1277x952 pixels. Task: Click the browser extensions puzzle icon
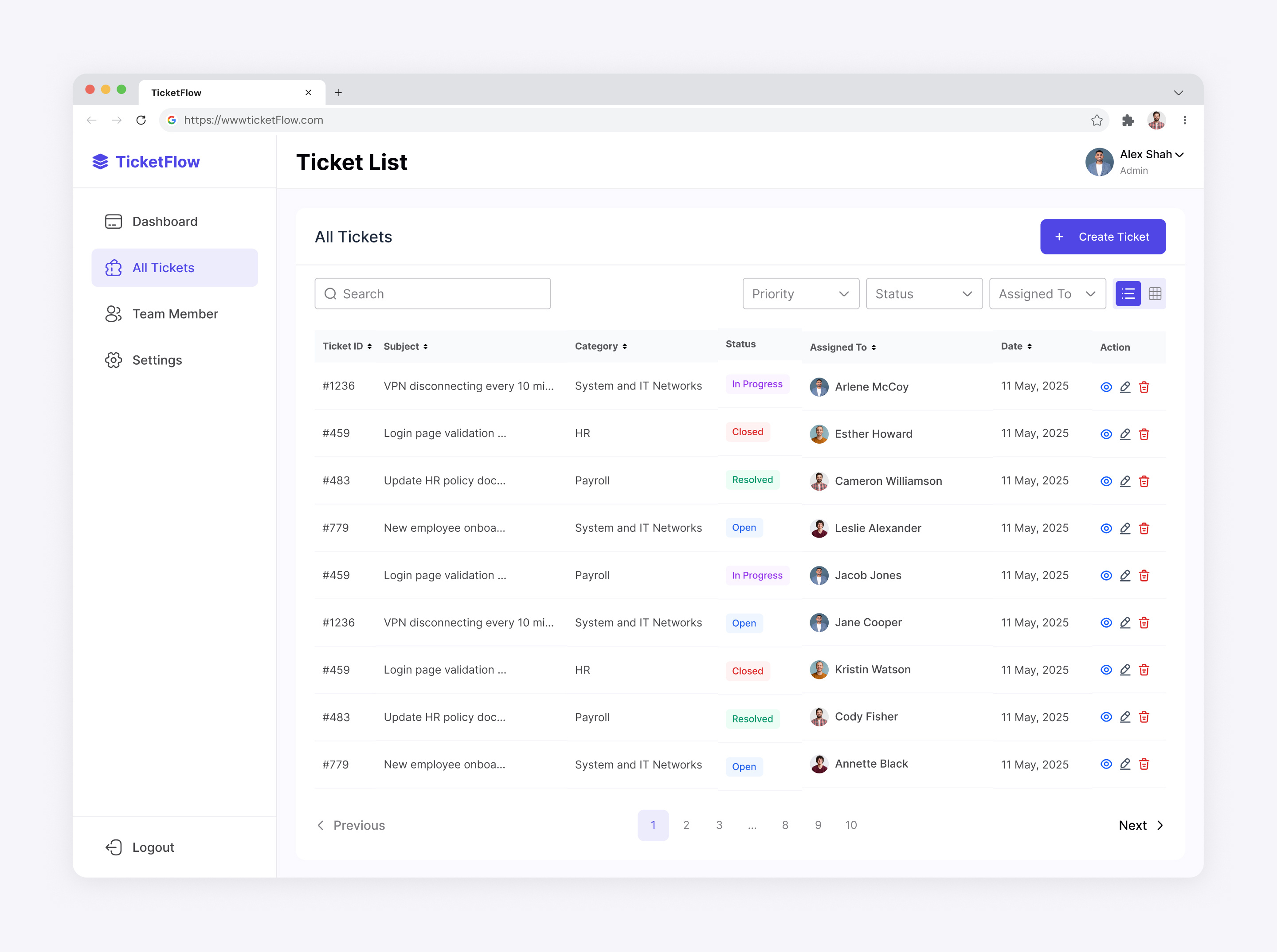1128,120
